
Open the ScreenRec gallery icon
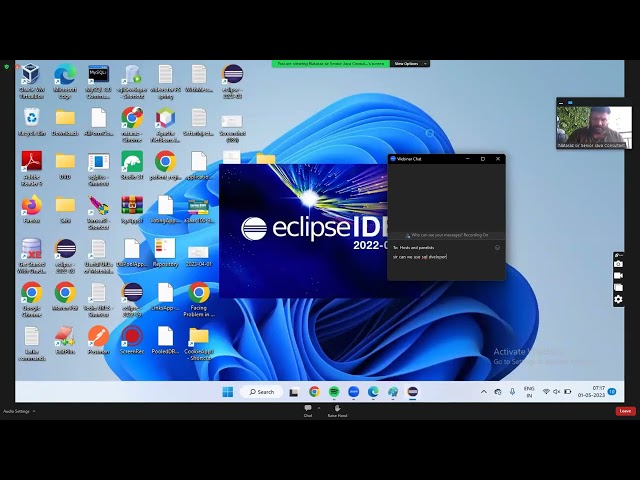point(618,288)
